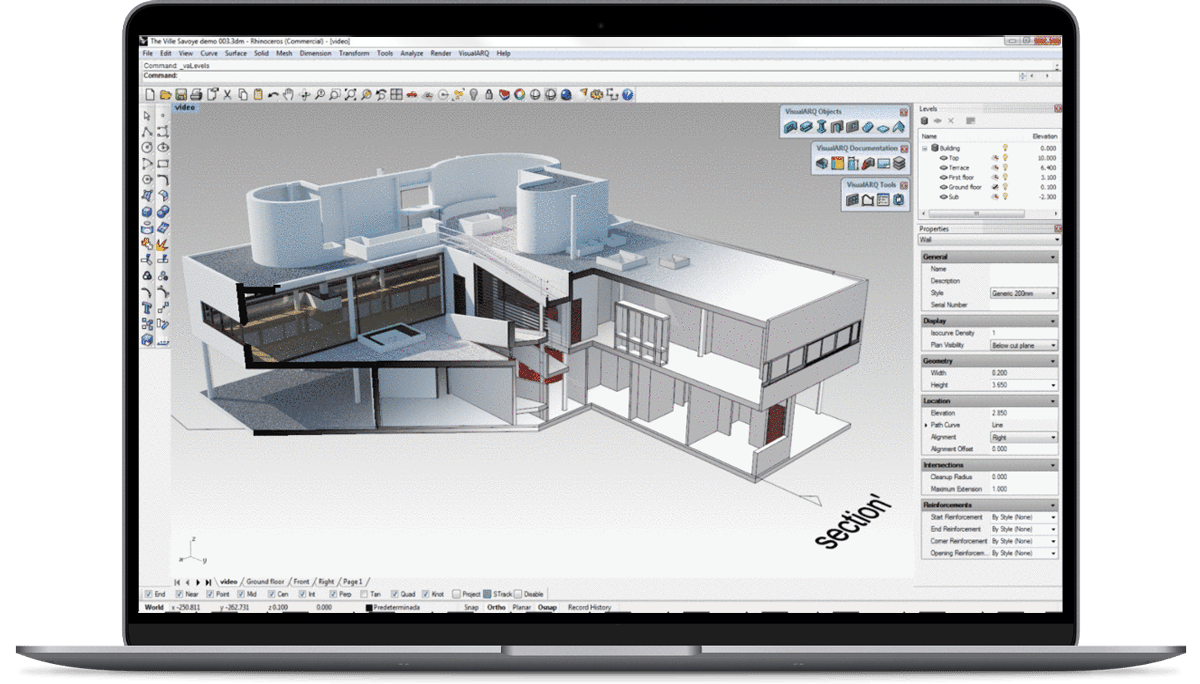Open the Style dropdown showing Generic 200mm
The image size is (1200, 684).
1024,293
